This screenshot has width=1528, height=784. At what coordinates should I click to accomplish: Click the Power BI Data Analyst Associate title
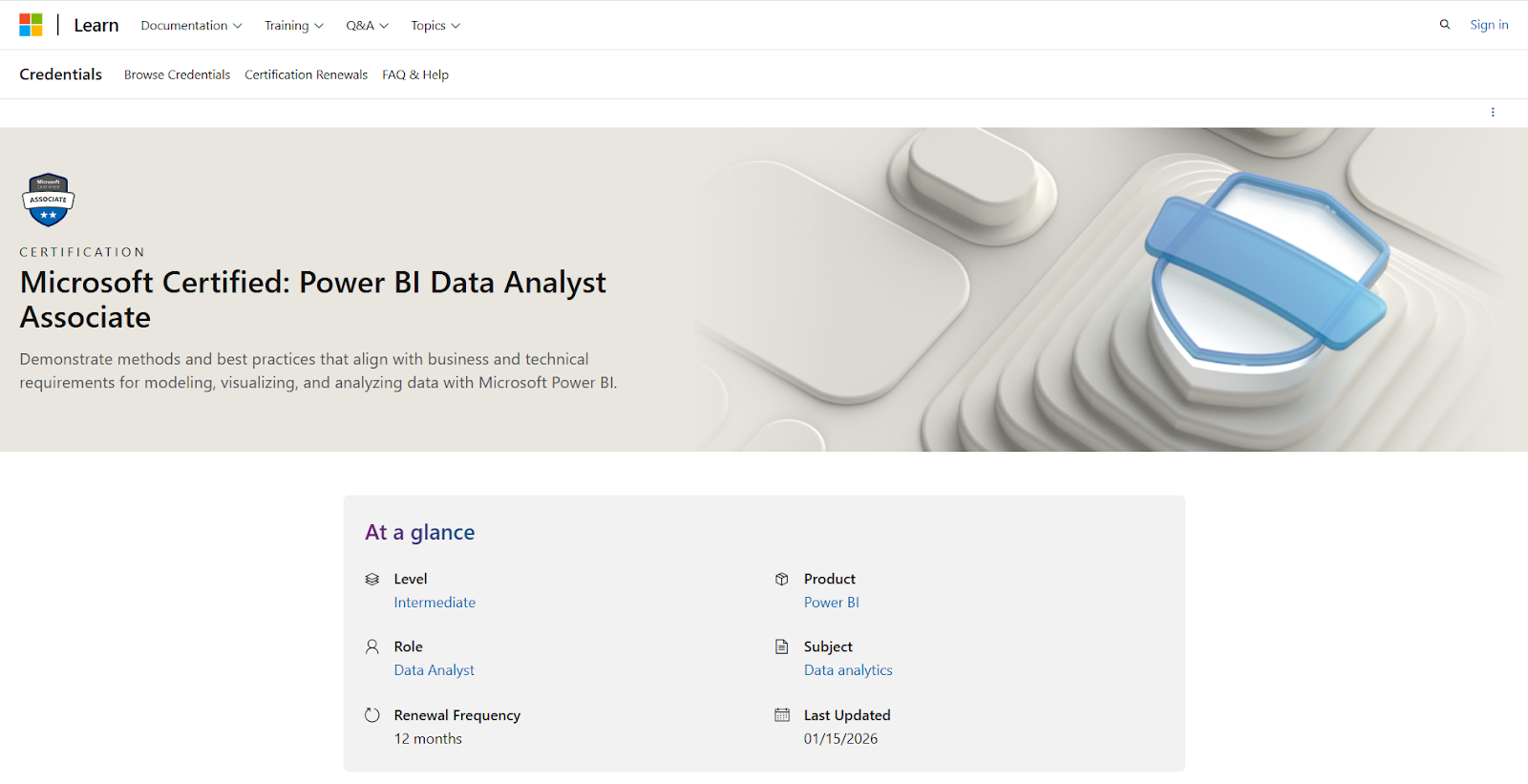pos(313,300)
